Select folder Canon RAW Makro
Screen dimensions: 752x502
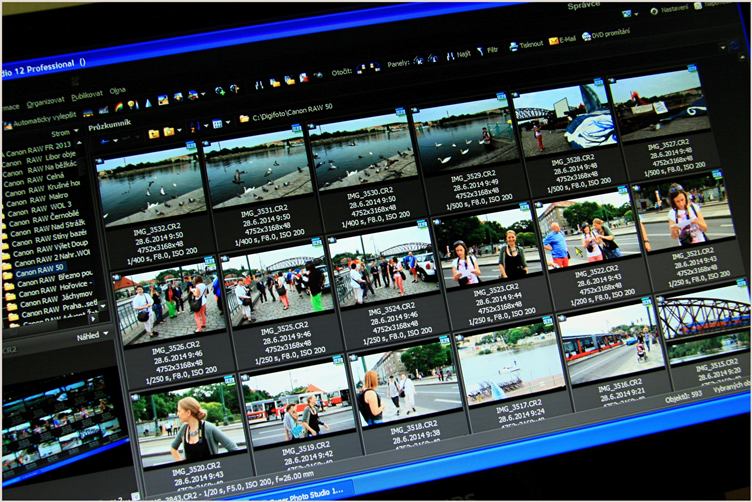[36, 199]
